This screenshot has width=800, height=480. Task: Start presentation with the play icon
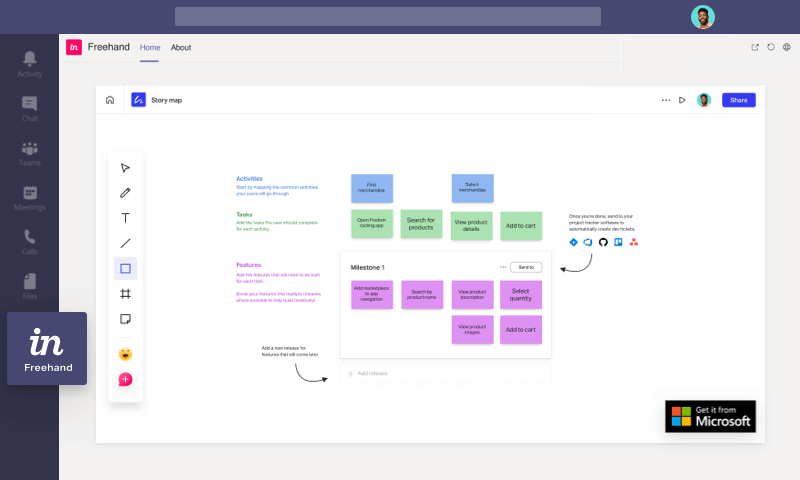coord(682,100)
